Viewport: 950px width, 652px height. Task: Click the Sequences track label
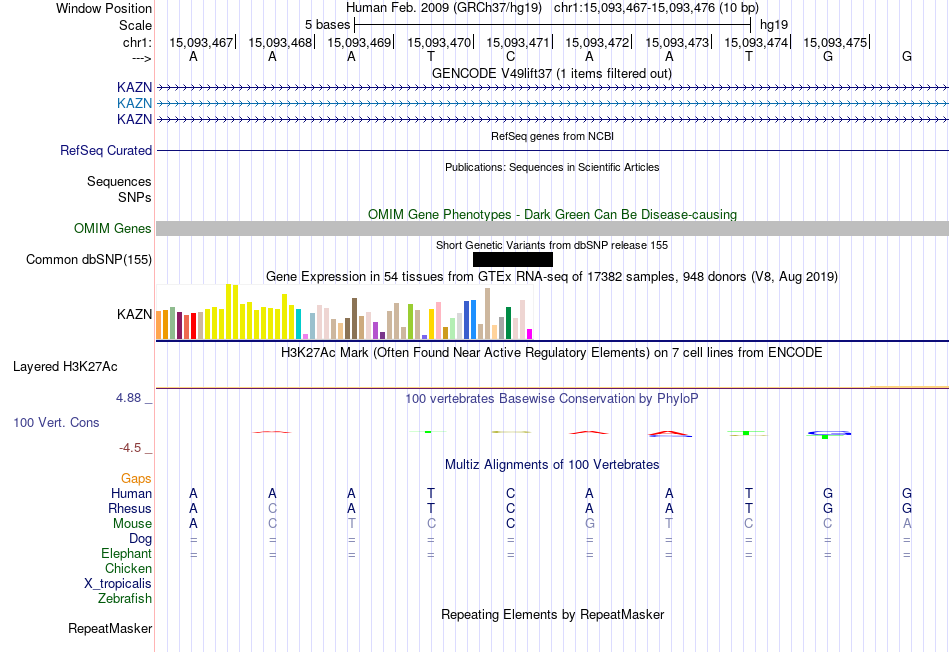pos(119,181)
